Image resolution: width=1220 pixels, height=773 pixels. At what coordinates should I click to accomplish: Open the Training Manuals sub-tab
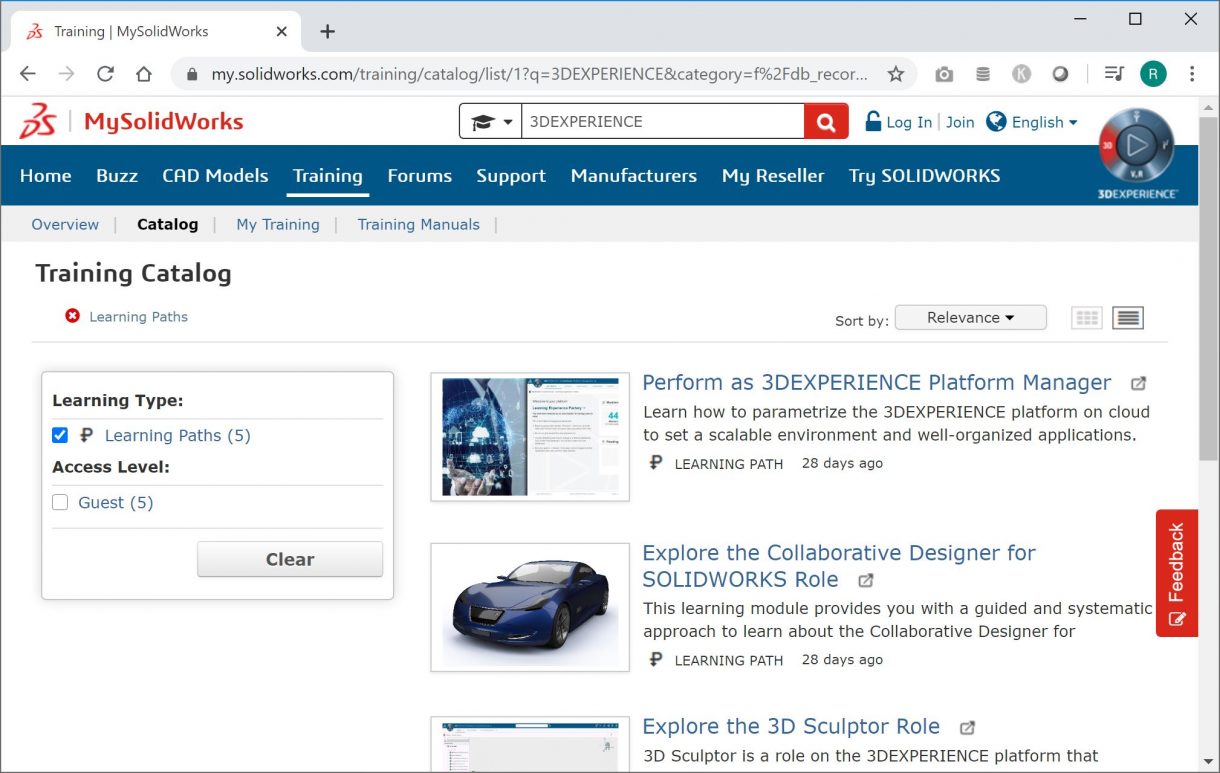[x=419, y=224]
